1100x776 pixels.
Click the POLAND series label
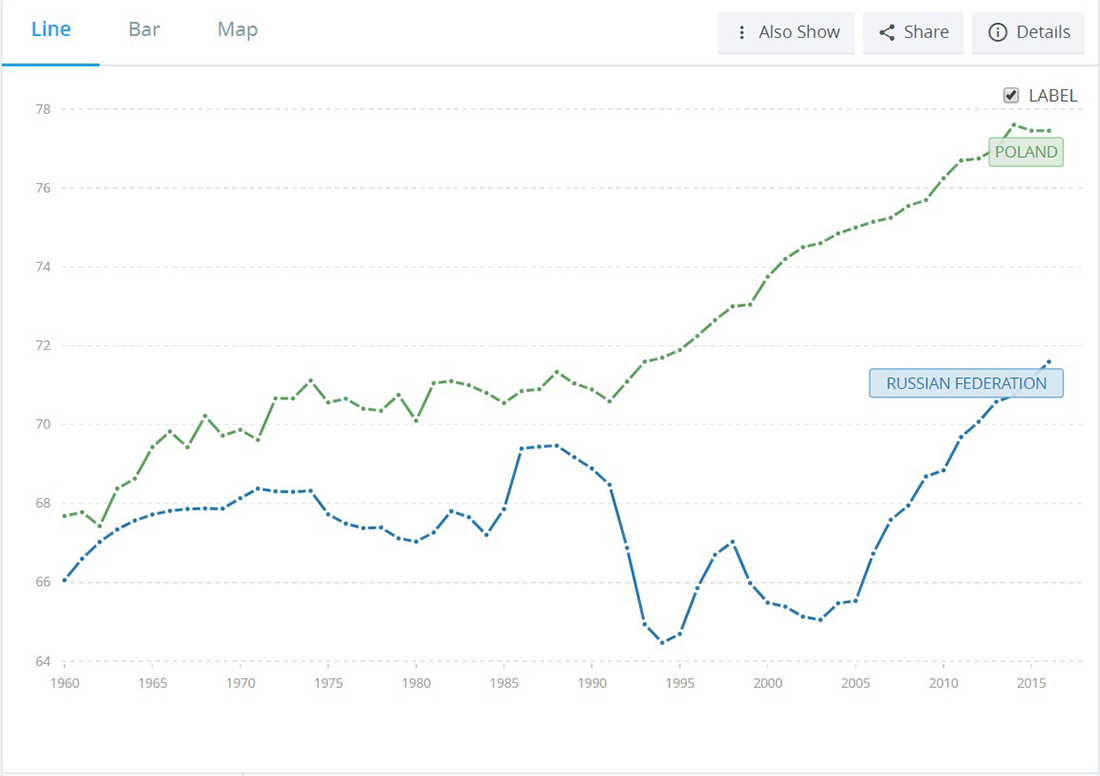click(x=1026, y=152)
